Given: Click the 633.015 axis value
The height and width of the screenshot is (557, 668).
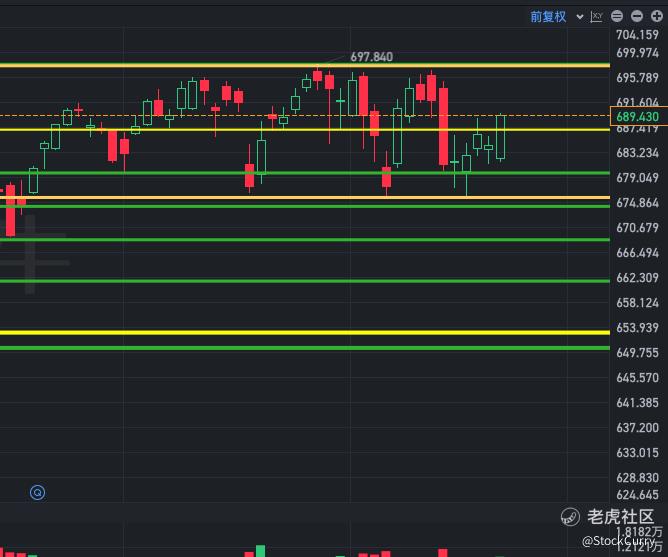Looking at the screenshot, I should [x=637, y=453].
